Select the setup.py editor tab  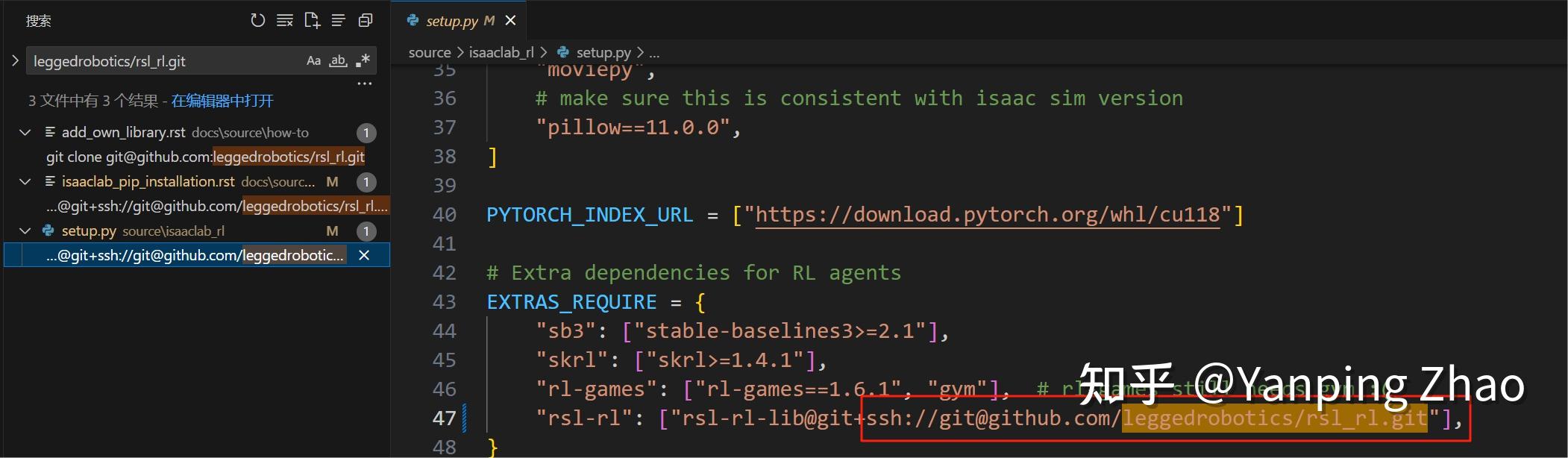(451, 21)
